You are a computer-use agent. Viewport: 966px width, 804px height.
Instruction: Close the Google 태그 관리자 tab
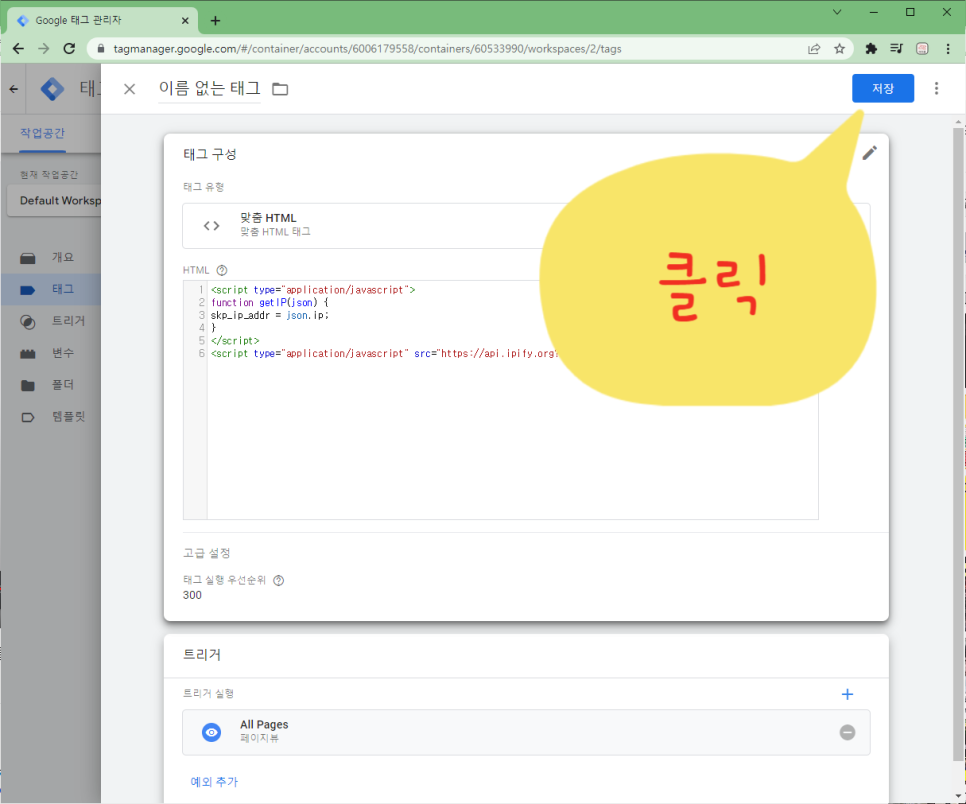pyautogui.click(x=185, y=21)
